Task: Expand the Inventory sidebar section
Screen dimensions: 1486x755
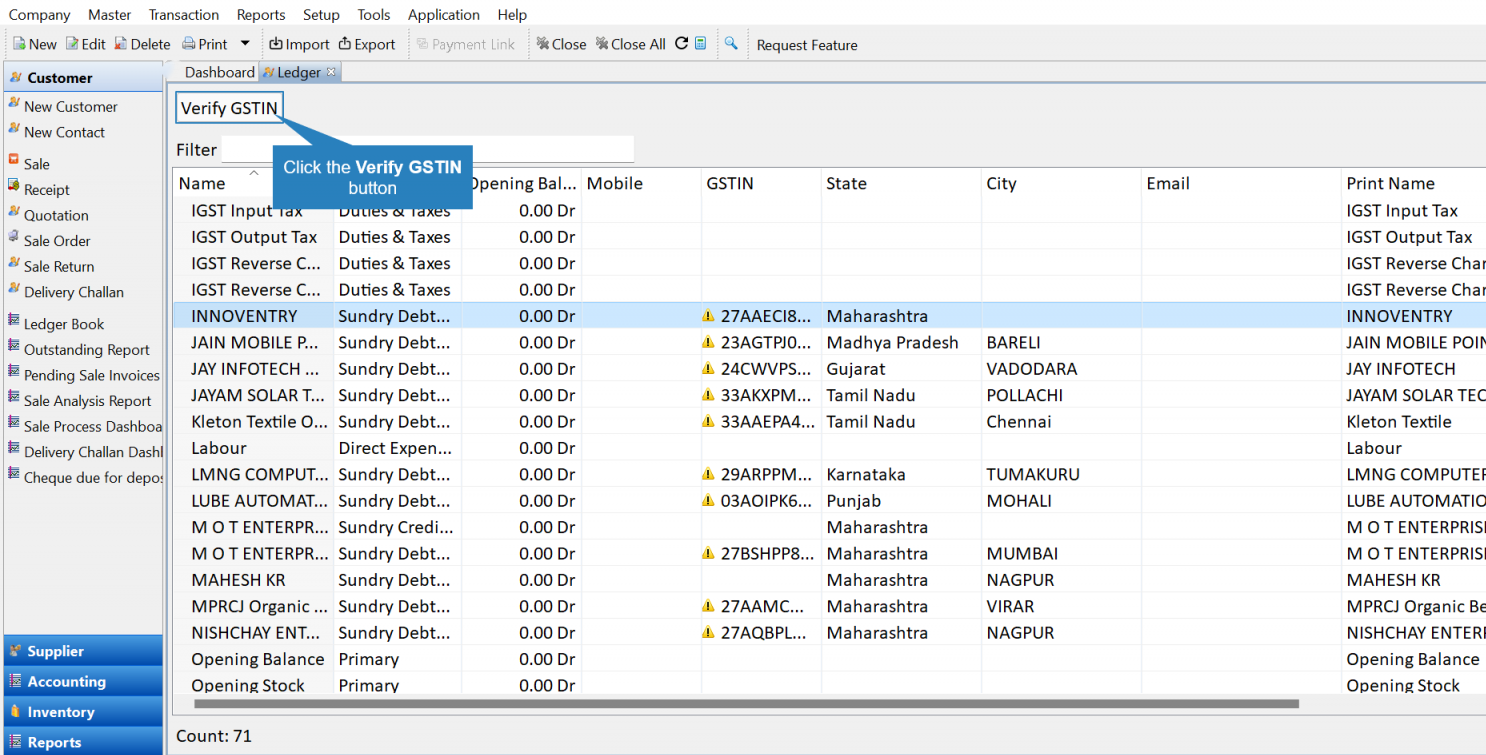Action: tap(83, 712)
